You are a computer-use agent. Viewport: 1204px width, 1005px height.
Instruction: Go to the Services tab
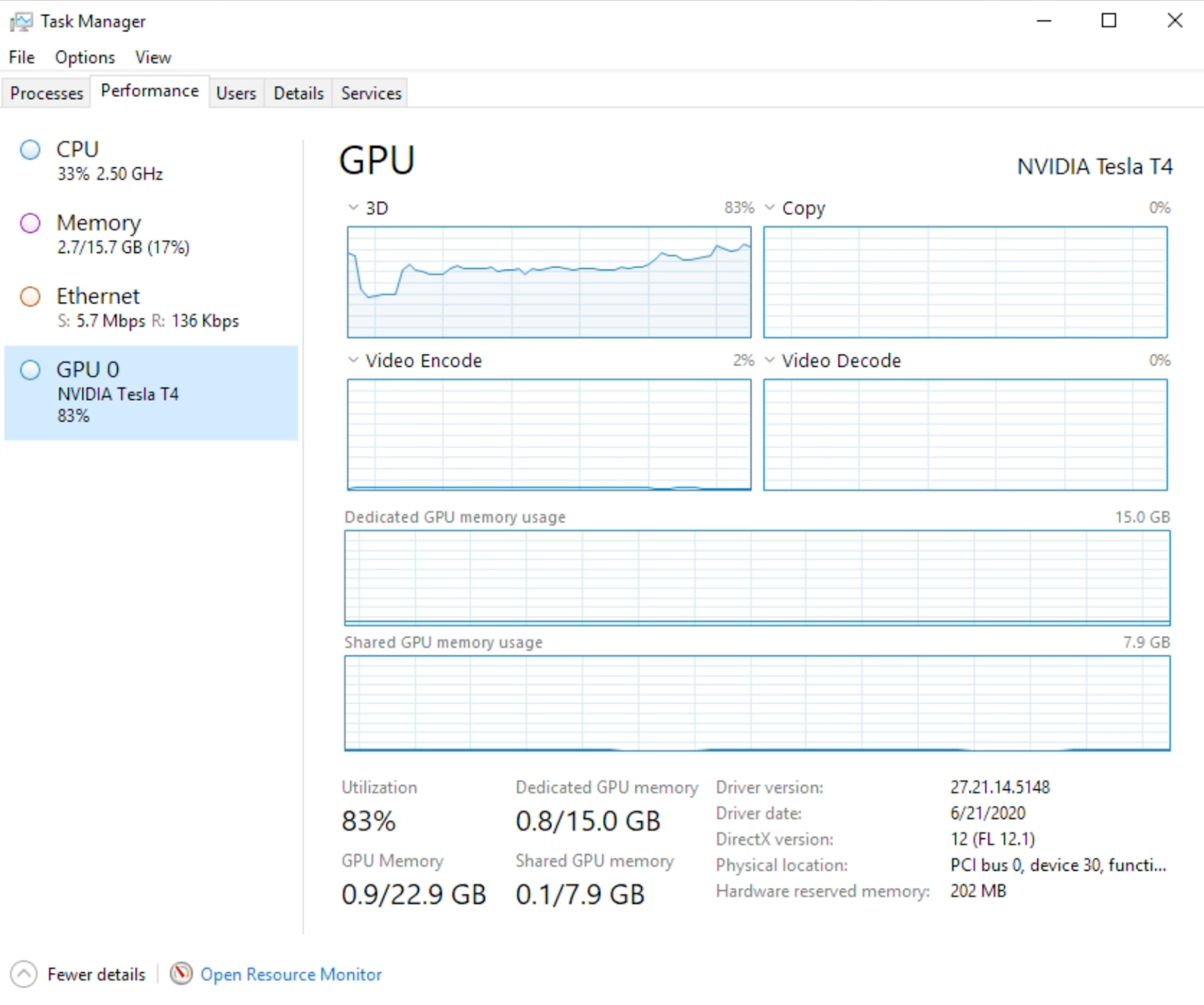(x=371, y=93)
